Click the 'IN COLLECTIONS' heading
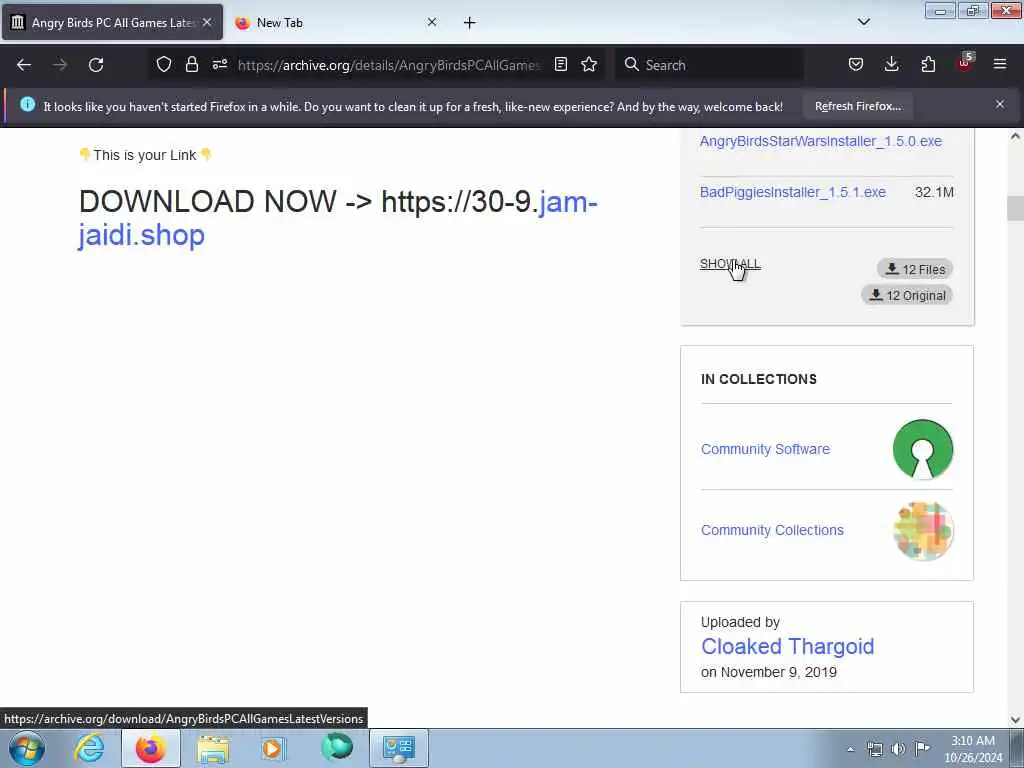Image resolution: width=1024 pixels, height=768 pixels. coord(759,379)
